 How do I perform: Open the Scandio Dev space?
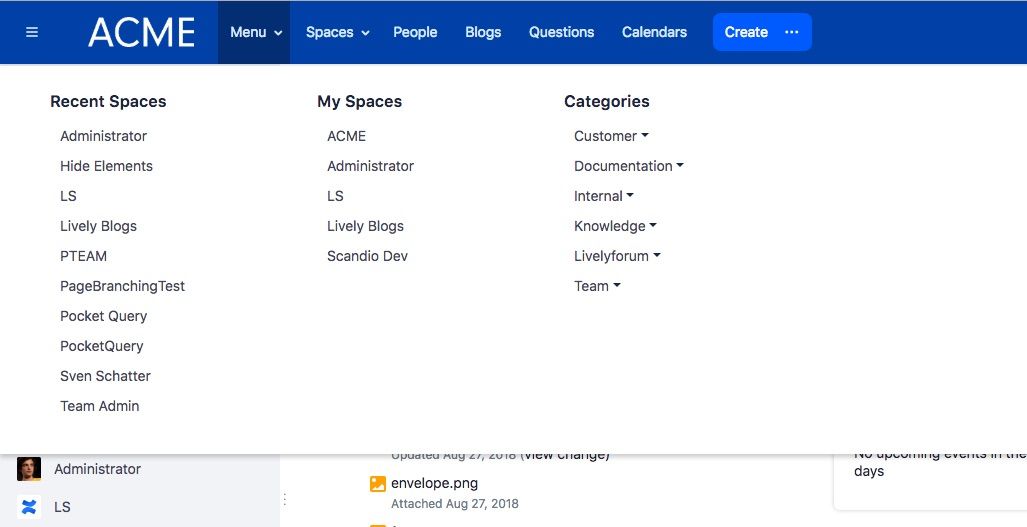pos(367,257)
